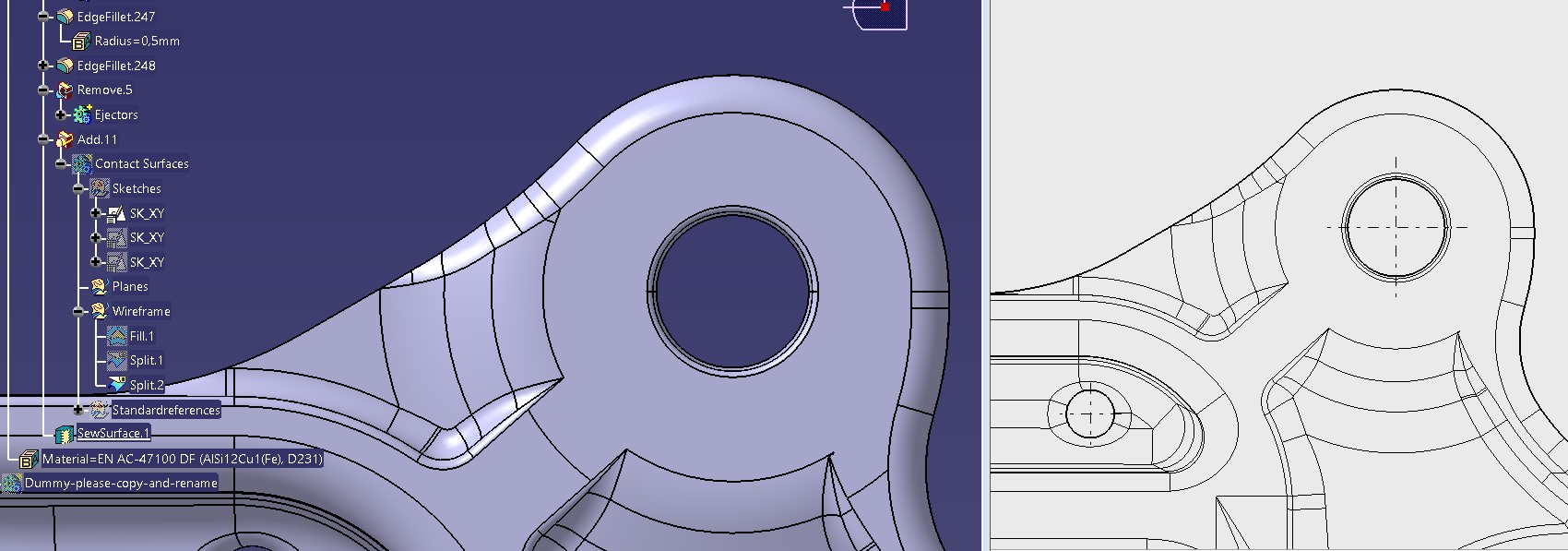
Task: Pick the small slot hole in drawing view
Action: pos(1089,412)
